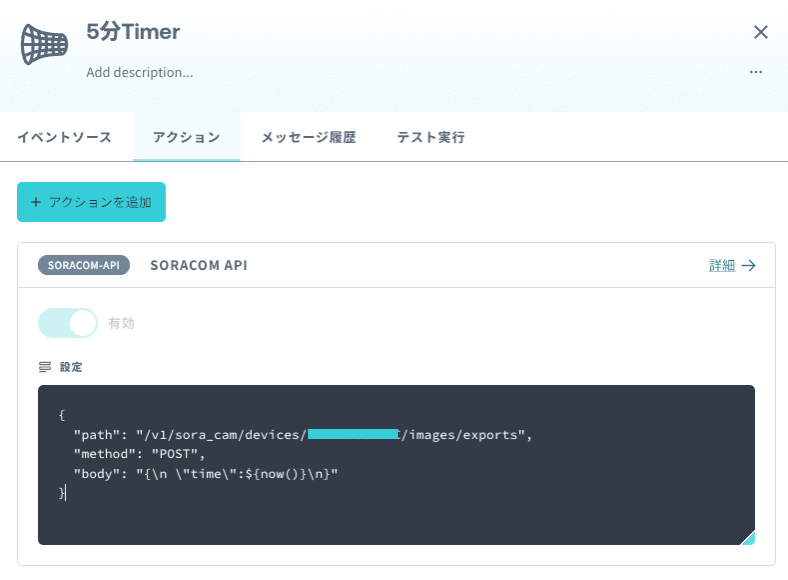Click the "path" line in the config
The width and height of the screenshot is (788, 580).
[x=303, y=435]
